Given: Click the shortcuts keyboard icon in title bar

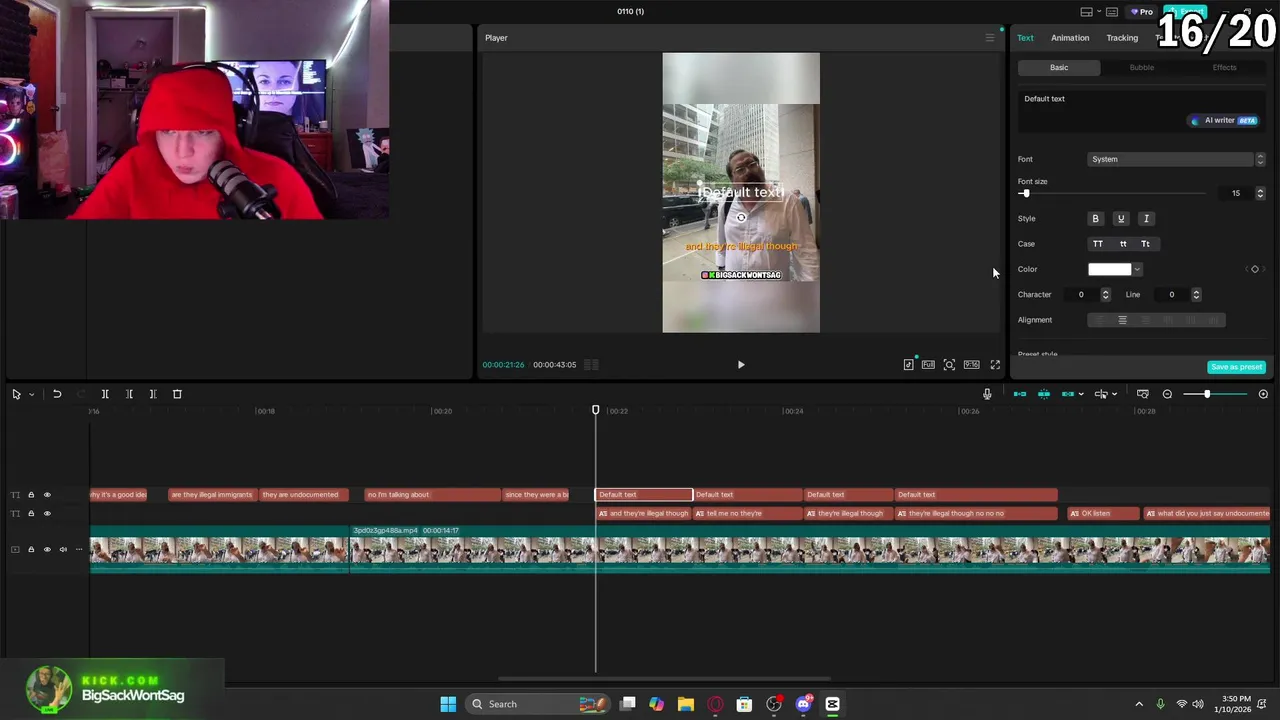Looking at the screenshot, I should (x=1112, y=12).
